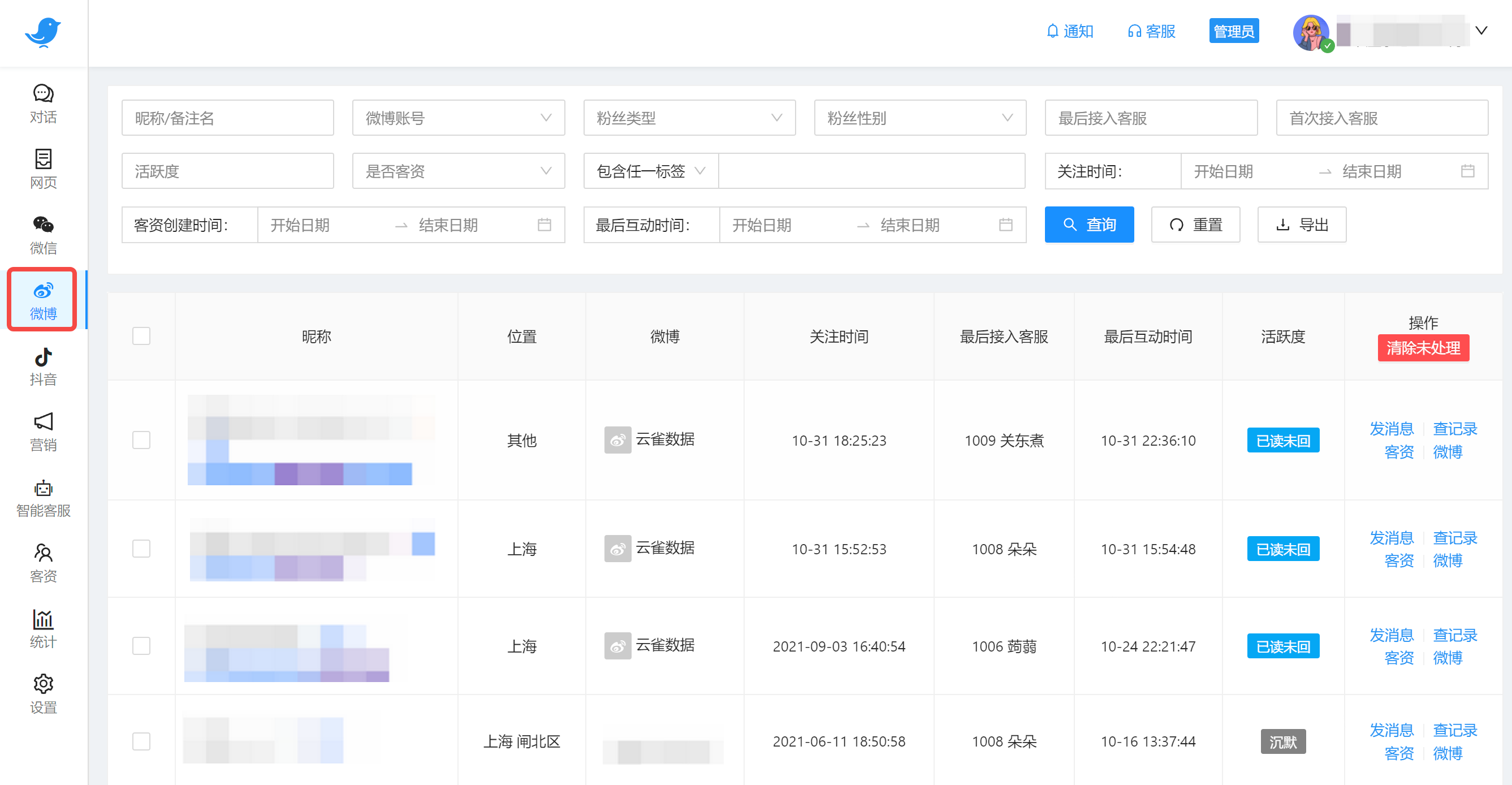Viewport: 1512px width, 785px height.
Task: Open 智能客服 smart service settings
Action: tap(43, 497)
